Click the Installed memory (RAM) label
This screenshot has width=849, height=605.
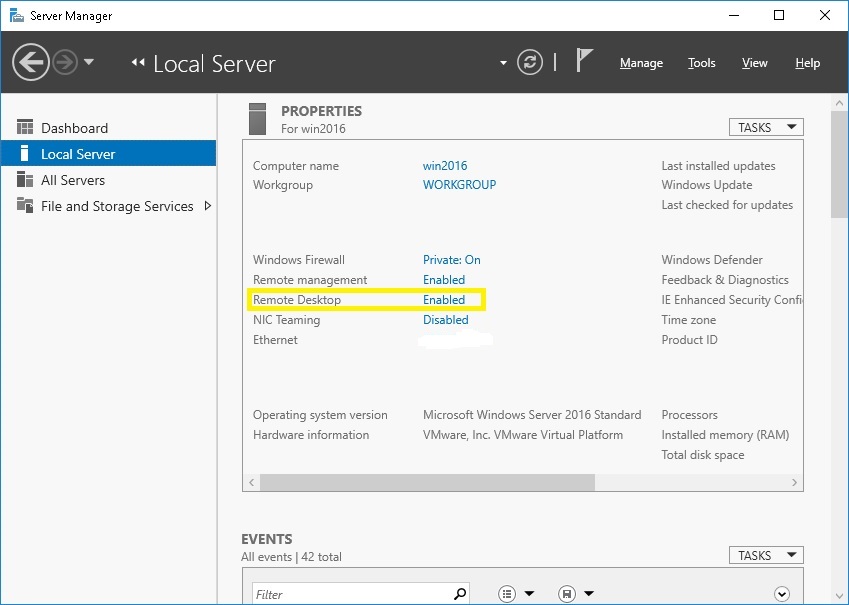(725, 435)
